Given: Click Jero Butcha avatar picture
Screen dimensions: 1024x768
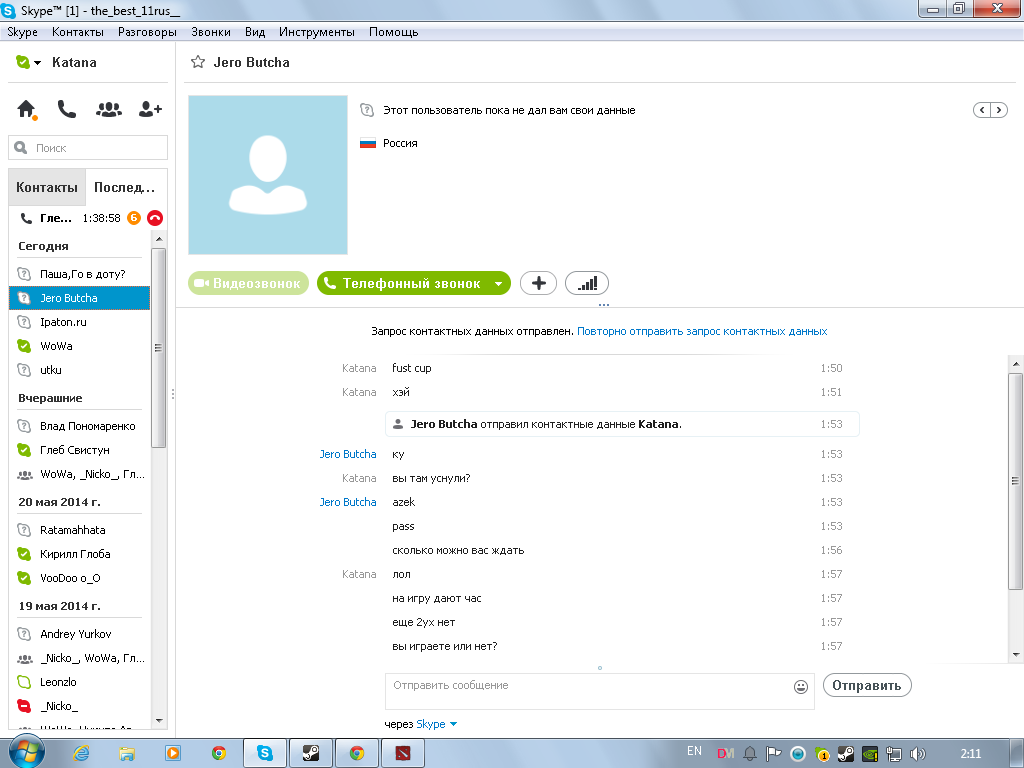Looking at the screenshot, I should (268, 175).
